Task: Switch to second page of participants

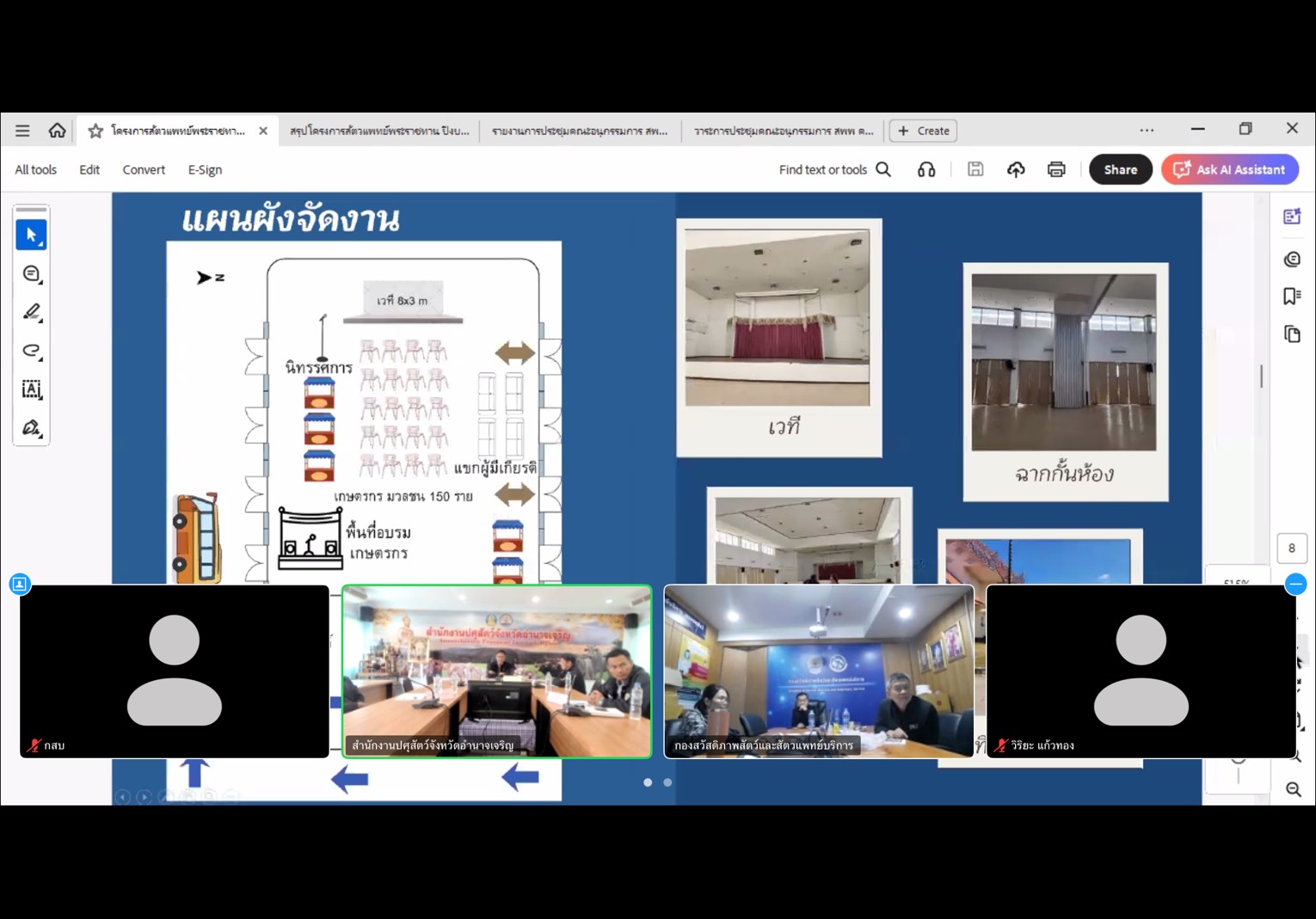Action: [x=667, y=782]
